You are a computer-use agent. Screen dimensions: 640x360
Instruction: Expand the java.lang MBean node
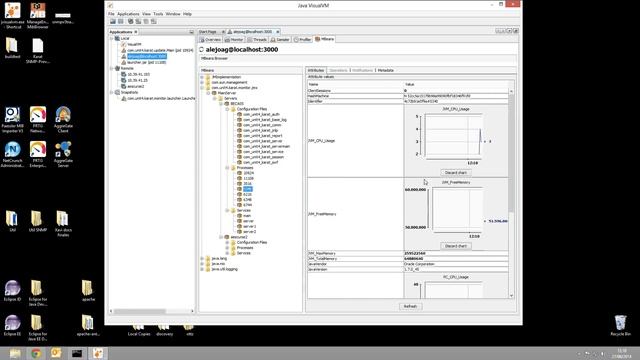(202, 258)
